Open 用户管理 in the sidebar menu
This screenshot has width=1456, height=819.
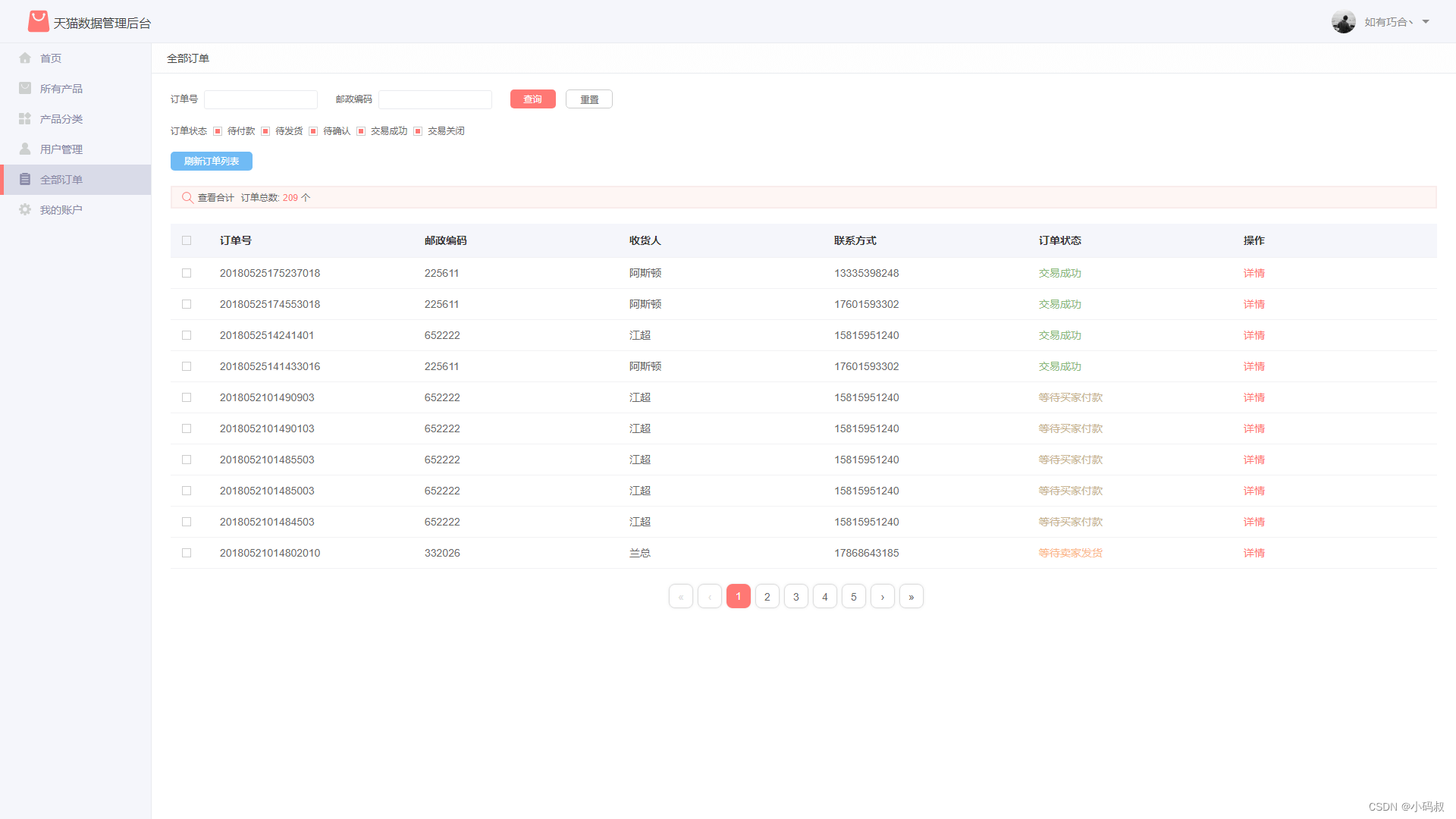(x=61, y=149)
